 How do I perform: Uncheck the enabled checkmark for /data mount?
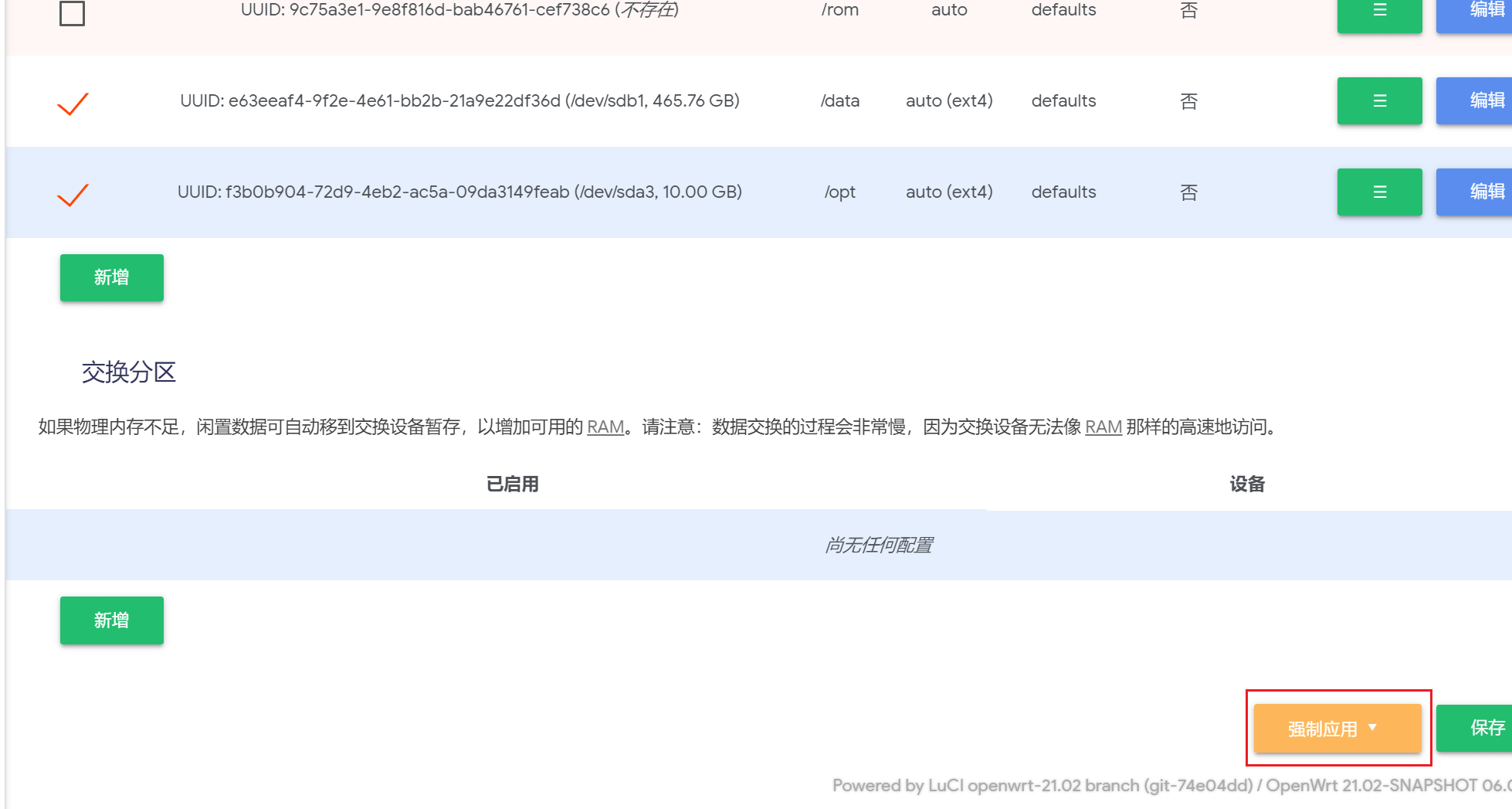[73, 103]
